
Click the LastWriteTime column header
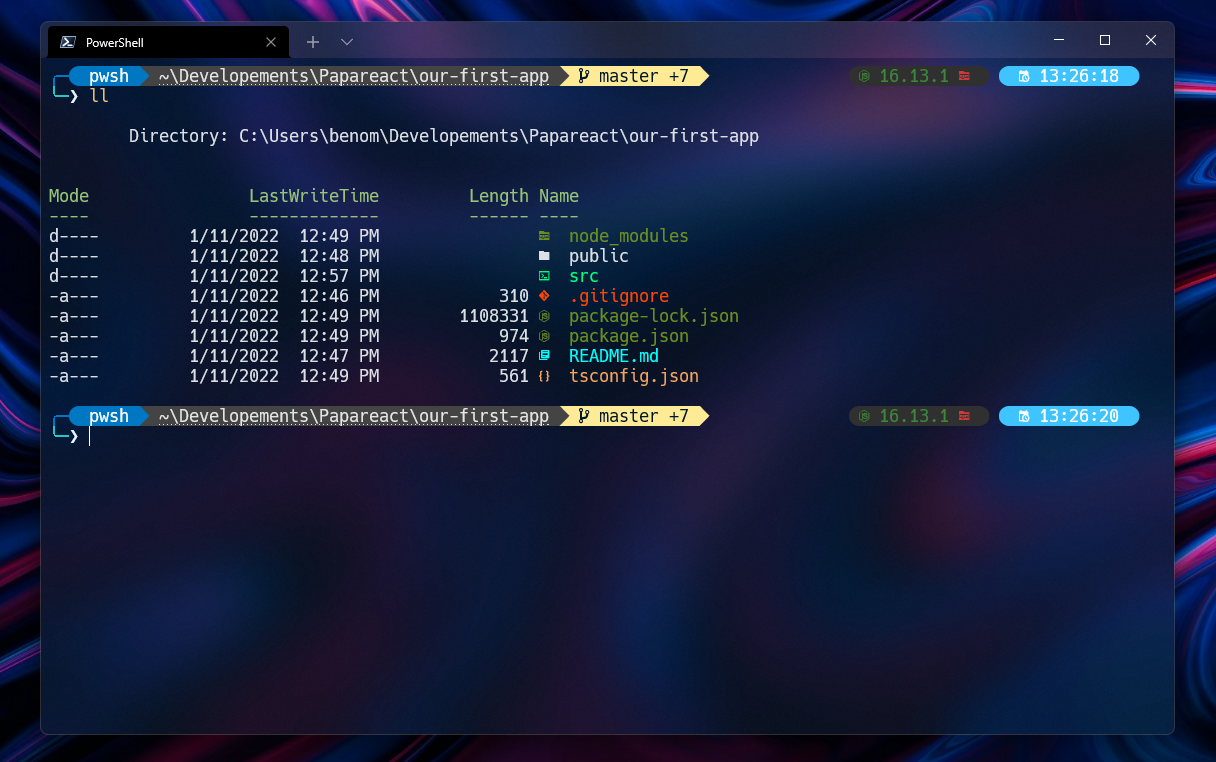pos(314,196)
